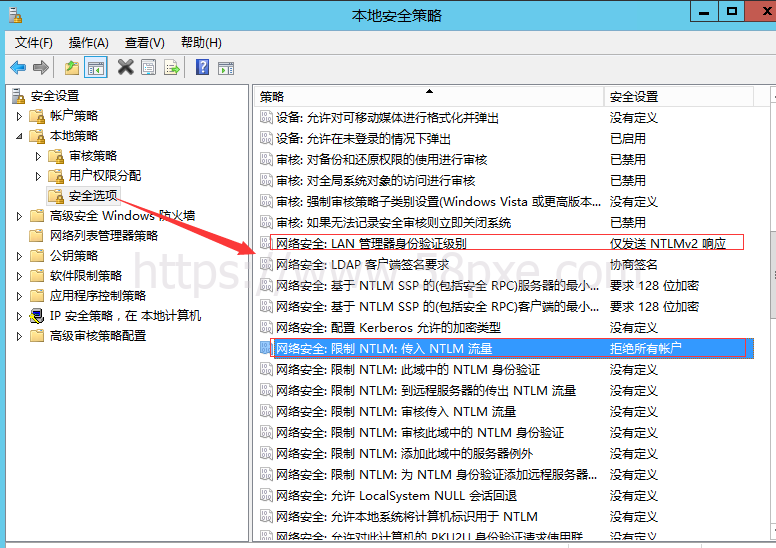
Task: Collapse the 本地策略 tree node
Action: [19, 136]
